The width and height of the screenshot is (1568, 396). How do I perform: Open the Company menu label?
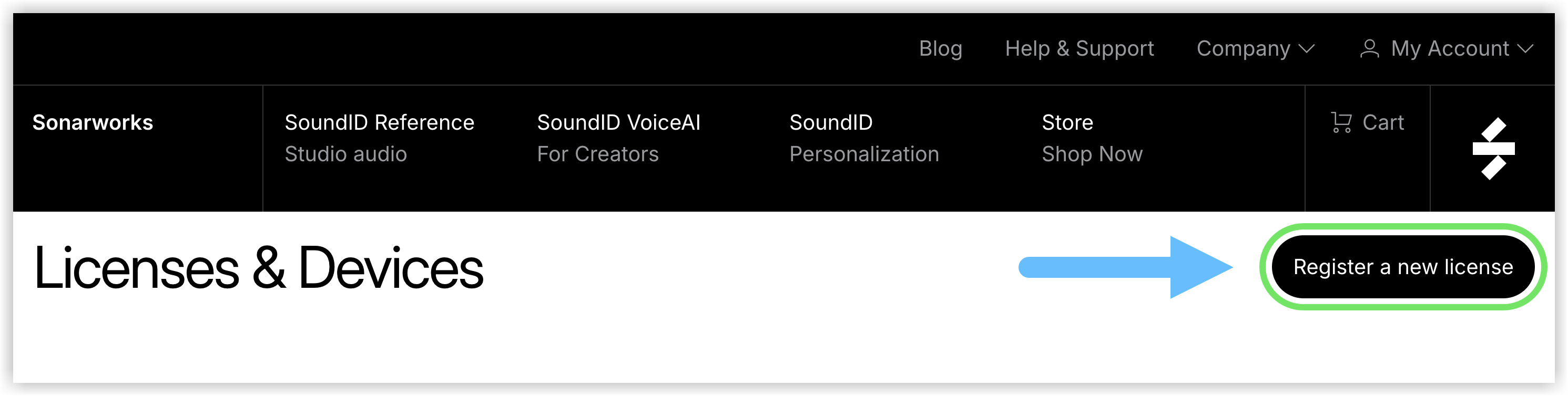click(1243, 49)
